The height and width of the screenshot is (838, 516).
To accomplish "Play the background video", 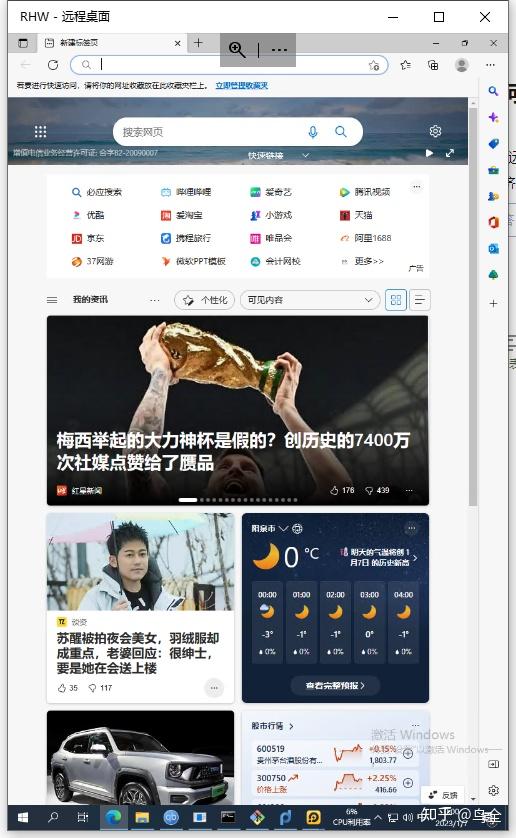I will (429, 153).
